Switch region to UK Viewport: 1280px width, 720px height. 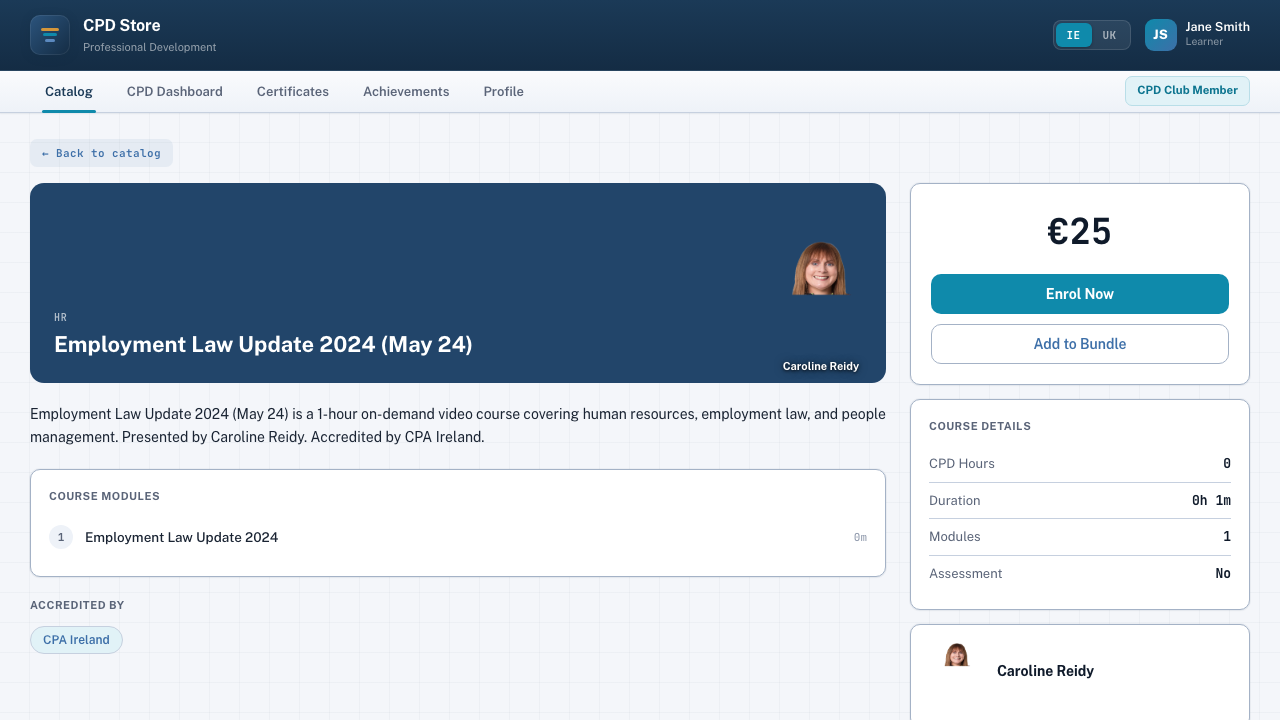[x=1109, y=35]
